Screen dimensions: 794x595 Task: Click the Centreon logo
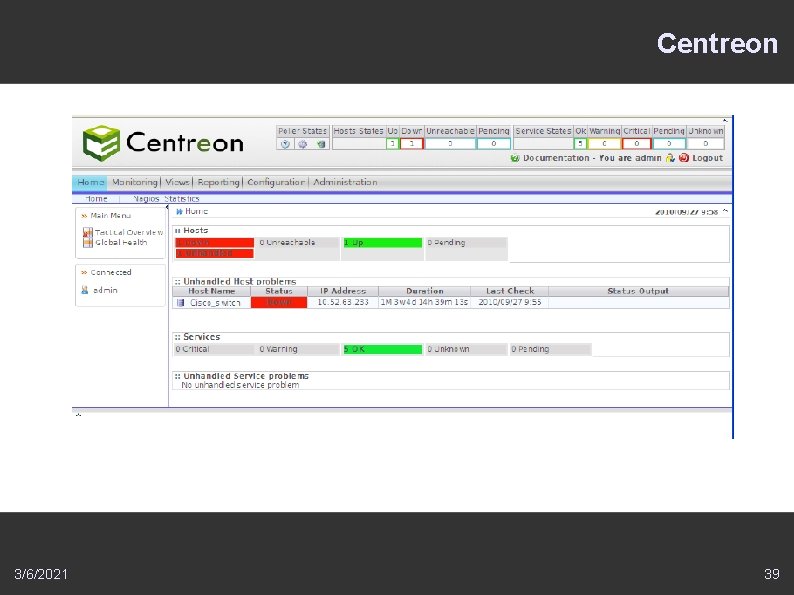tap(163, 143)
